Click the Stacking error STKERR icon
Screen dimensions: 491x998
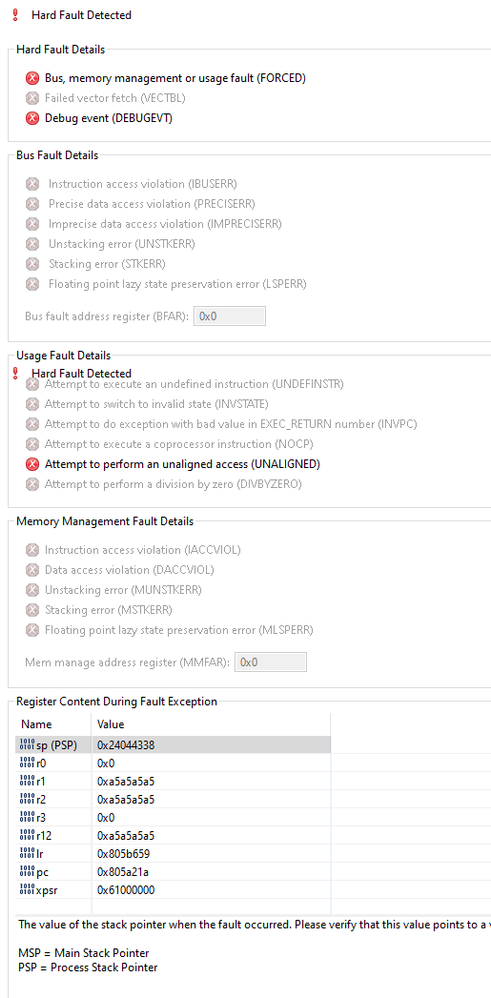32,264
